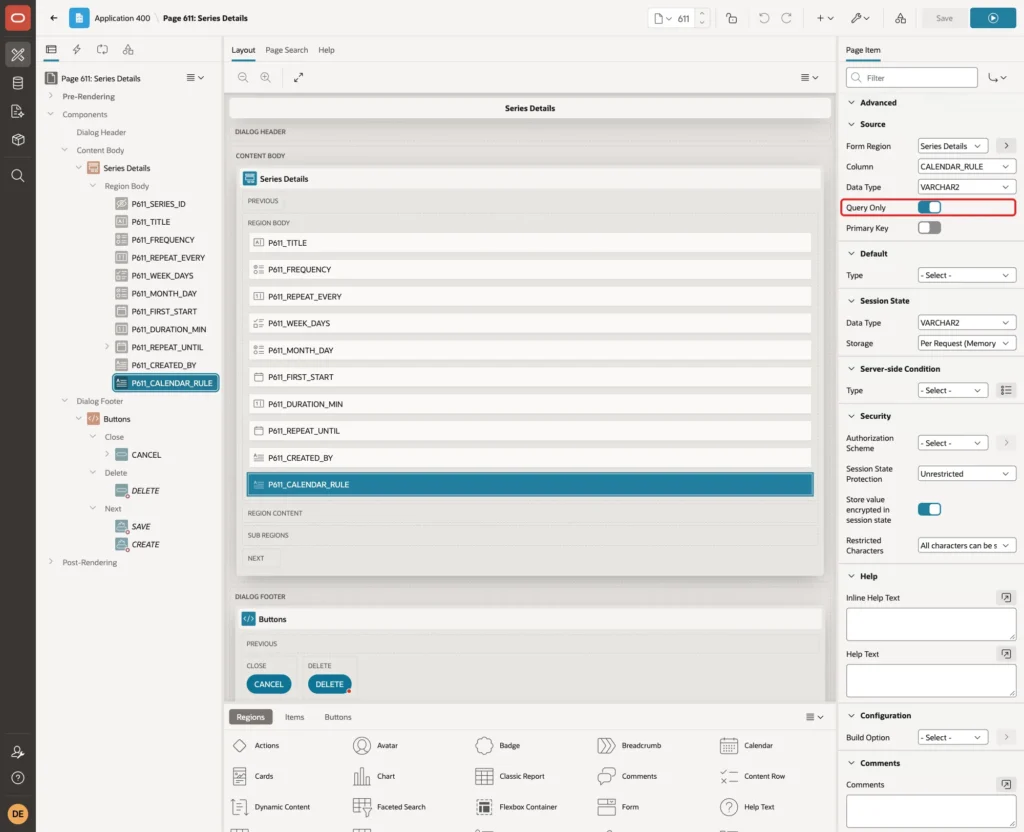This screenshot has width=1024, height=832.
Task: Collapse the Source section in properties
Action: point(851,124)
